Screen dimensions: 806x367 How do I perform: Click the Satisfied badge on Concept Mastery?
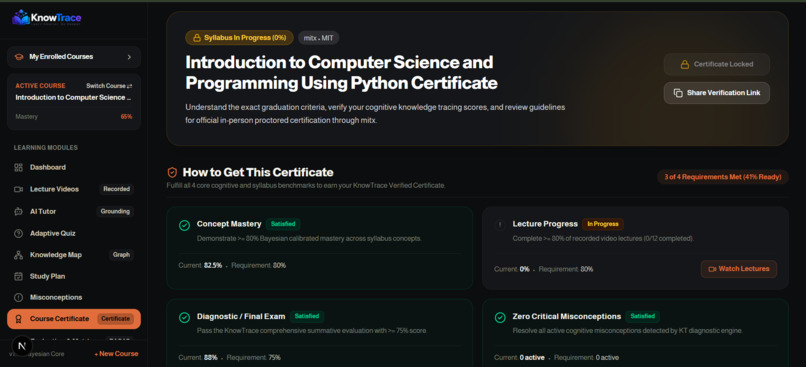pos(283,224)
